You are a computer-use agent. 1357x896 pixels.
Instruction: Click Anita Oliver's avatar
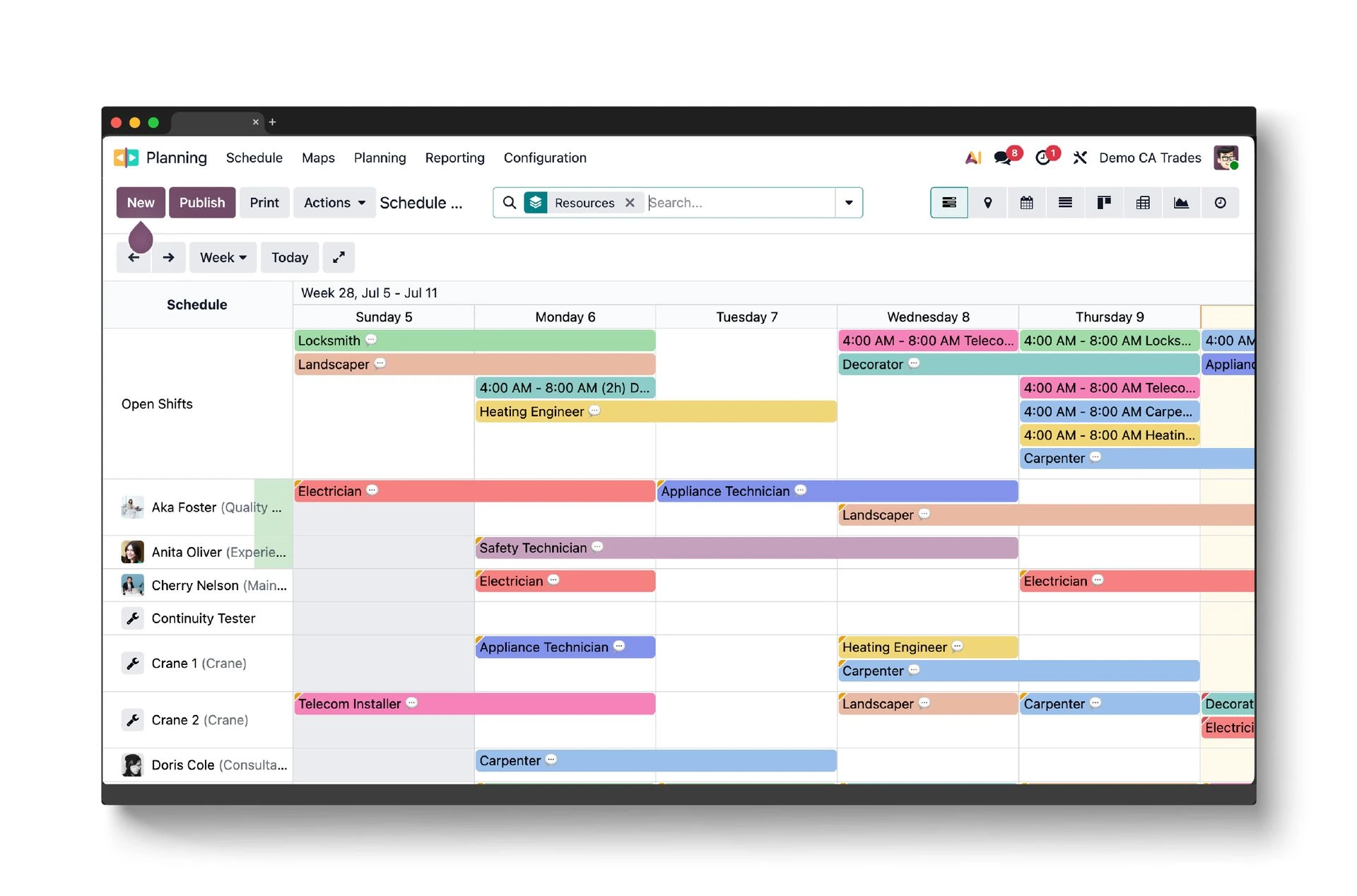pyautogui.click(x=132, y=552)
